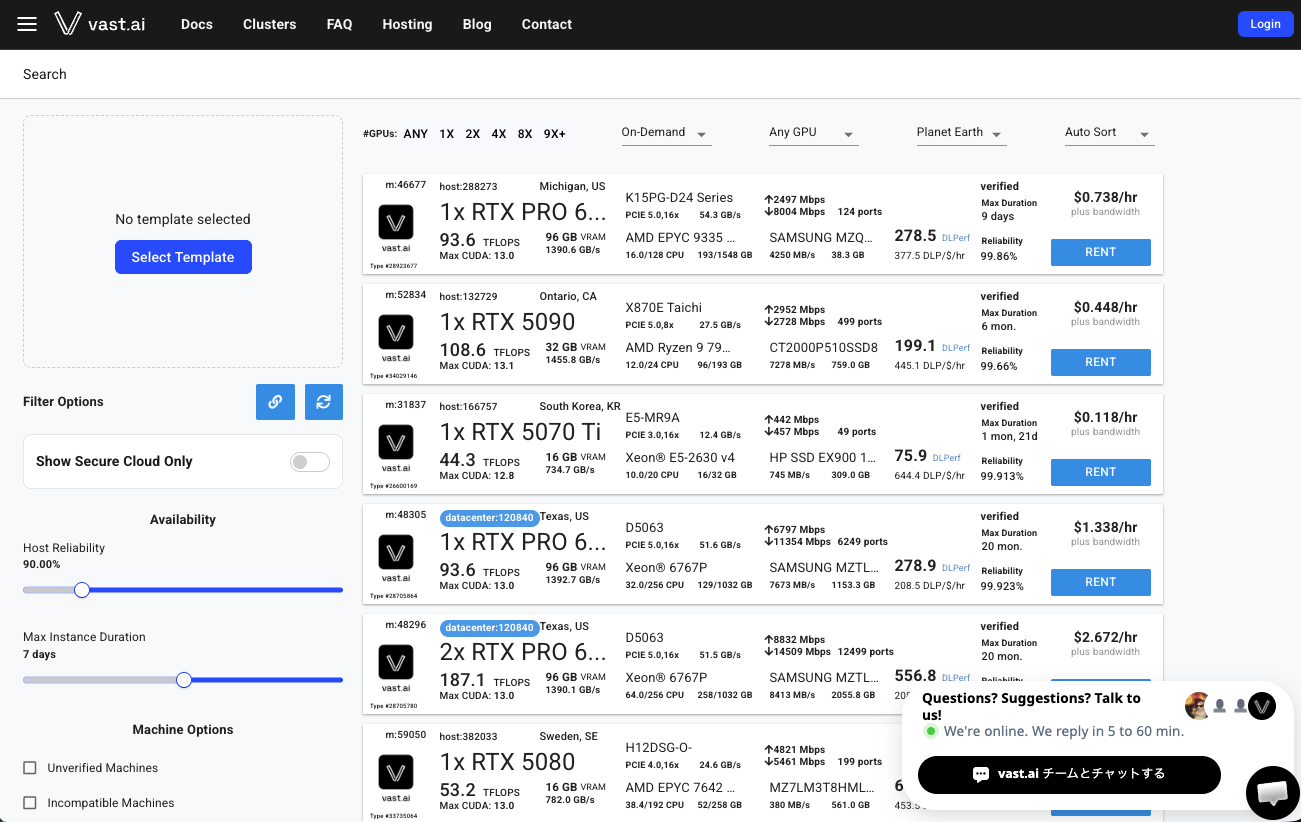Click the "1x RTX 5070 Ti" title

(521, 432)
